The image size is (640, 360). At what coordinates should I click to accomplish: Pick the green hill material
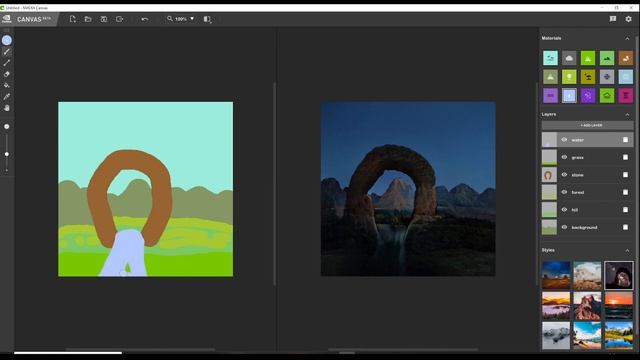point(607,58)
